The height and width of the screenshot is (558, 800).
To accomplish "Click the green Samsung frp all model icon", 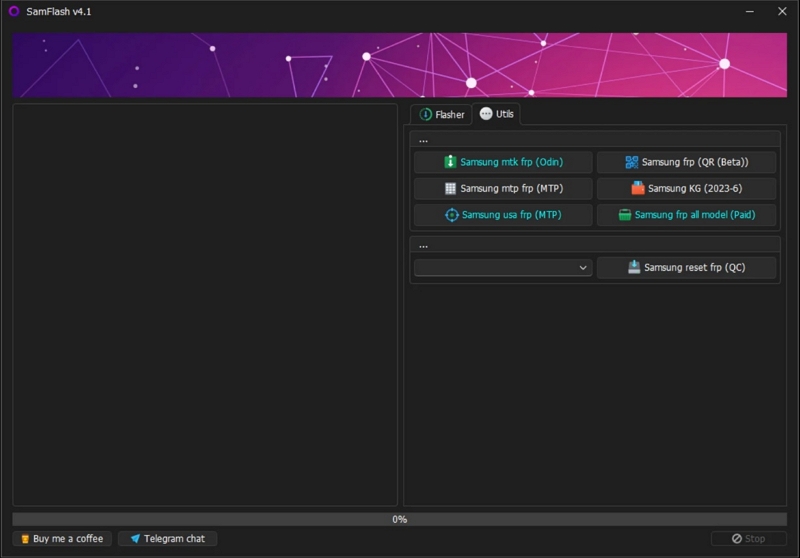I will tap(624, 215).
